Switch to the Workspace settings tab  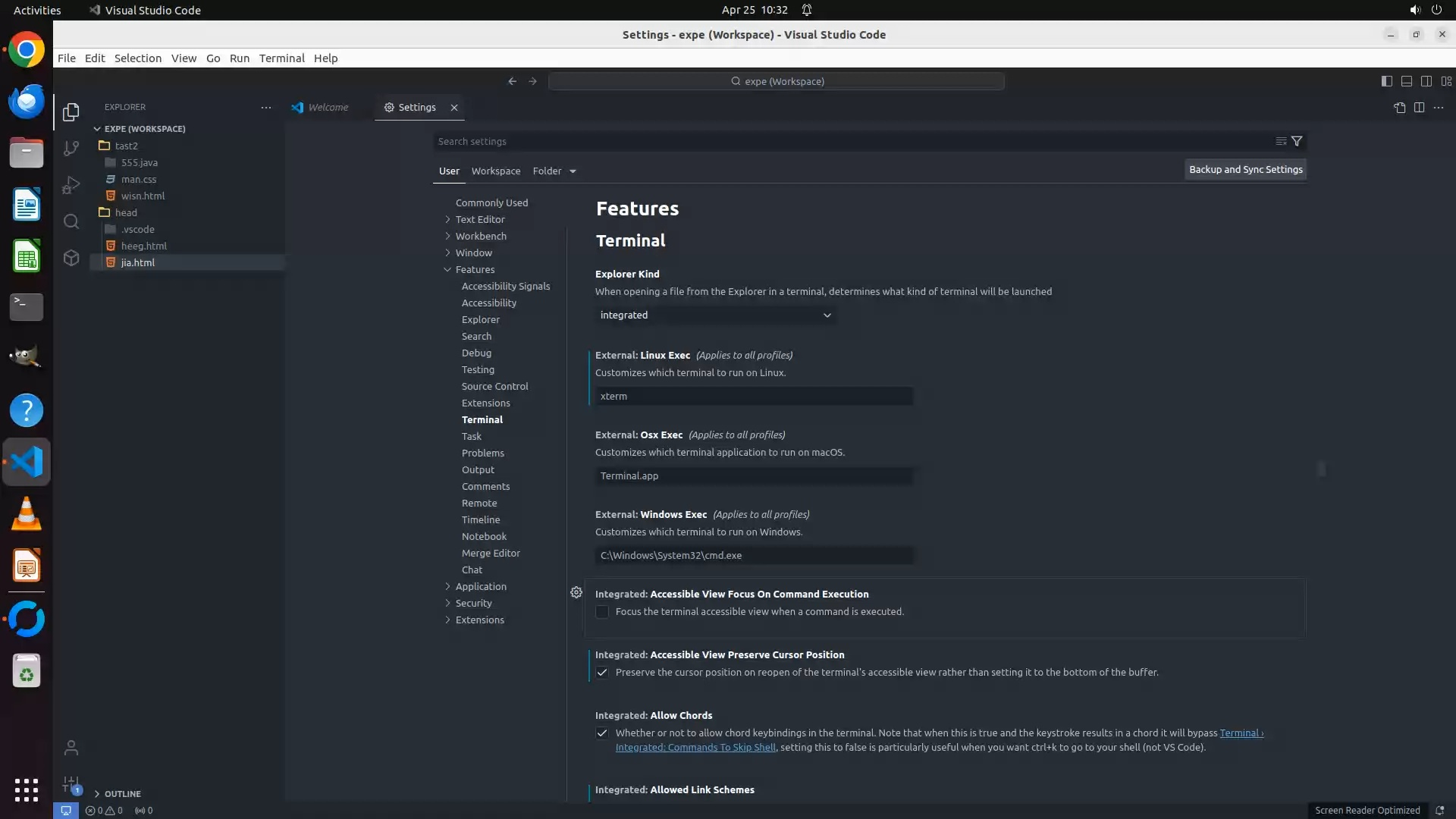coord(496,171)
